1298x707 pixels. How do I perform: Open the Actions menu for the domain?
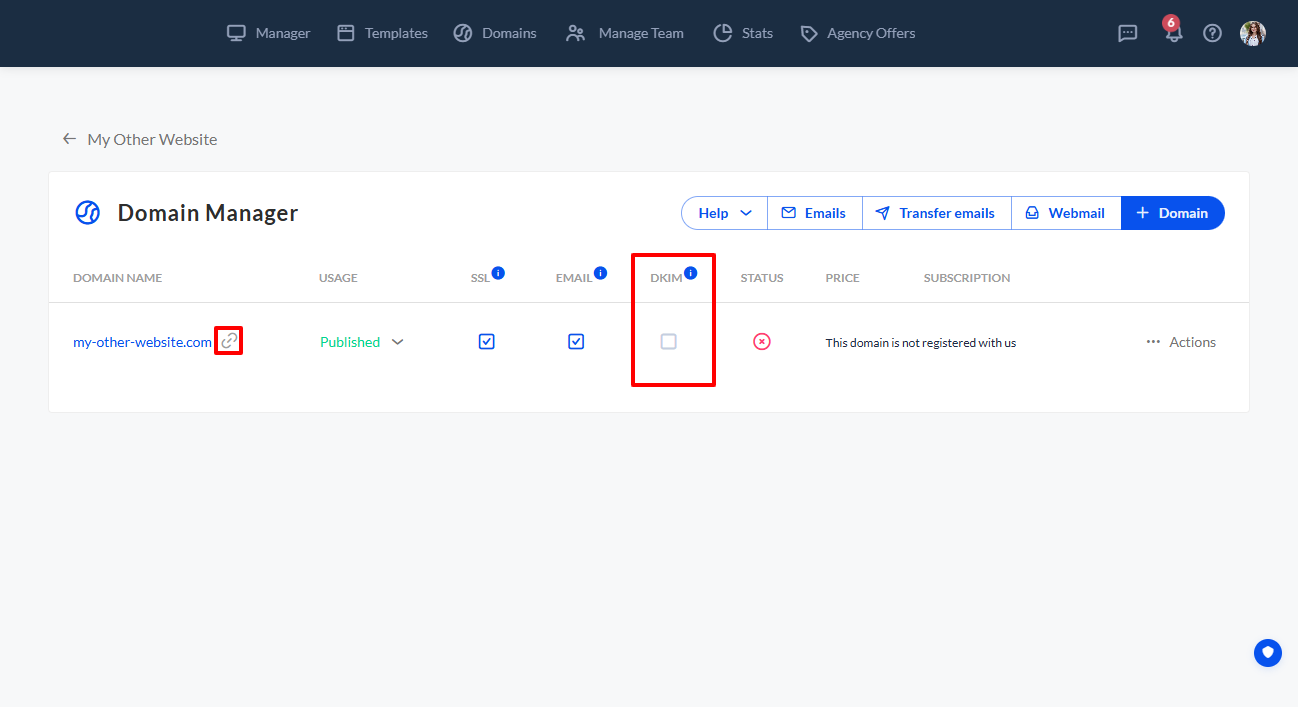pyautogui.click(x=1181, y=342)
